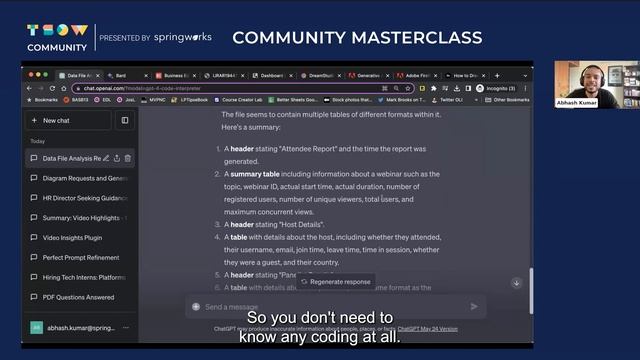
Task: Click the plus attachment icon in message box
Action: 196,307
